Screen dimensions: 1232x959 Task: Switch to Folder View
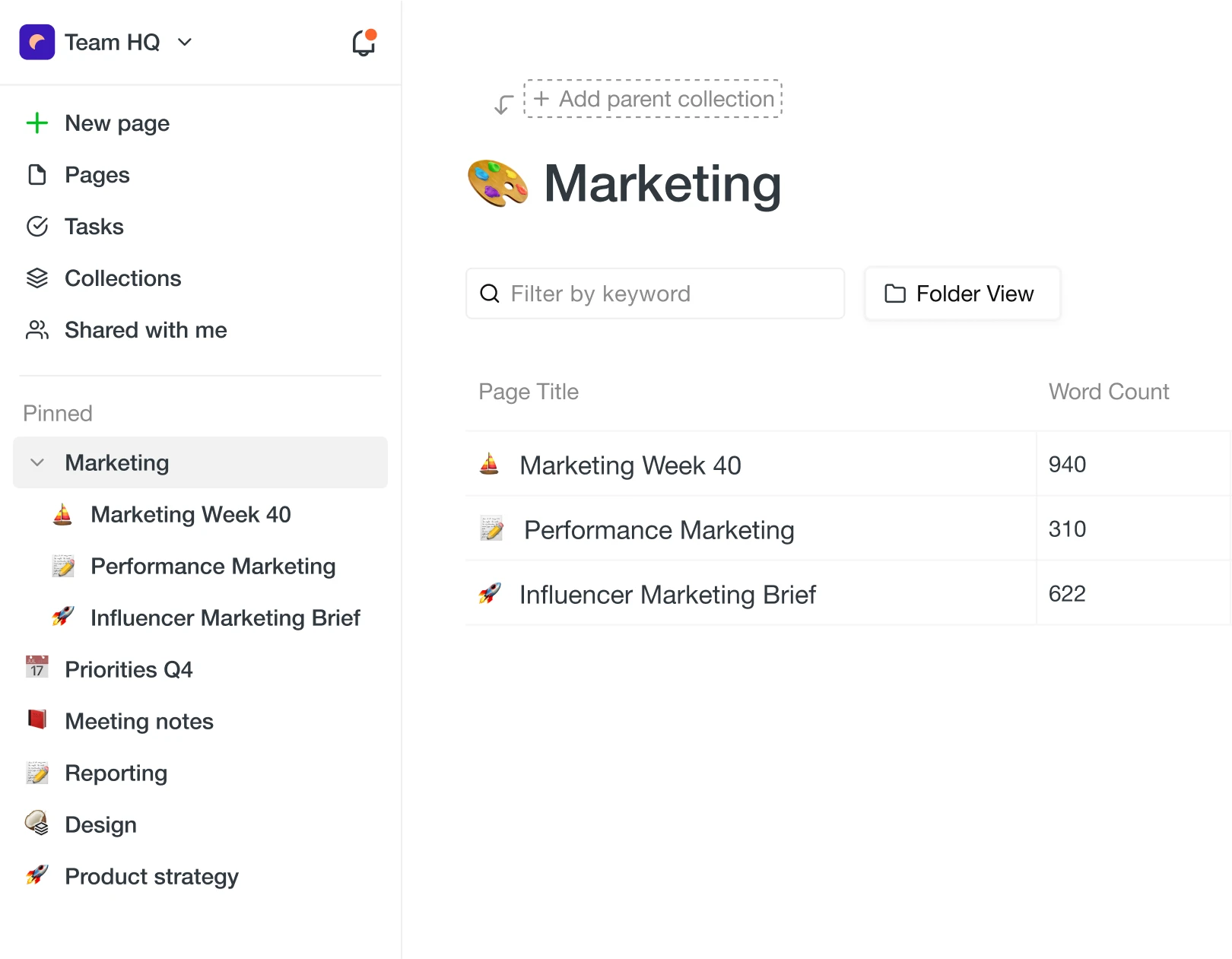coord(962,294)
